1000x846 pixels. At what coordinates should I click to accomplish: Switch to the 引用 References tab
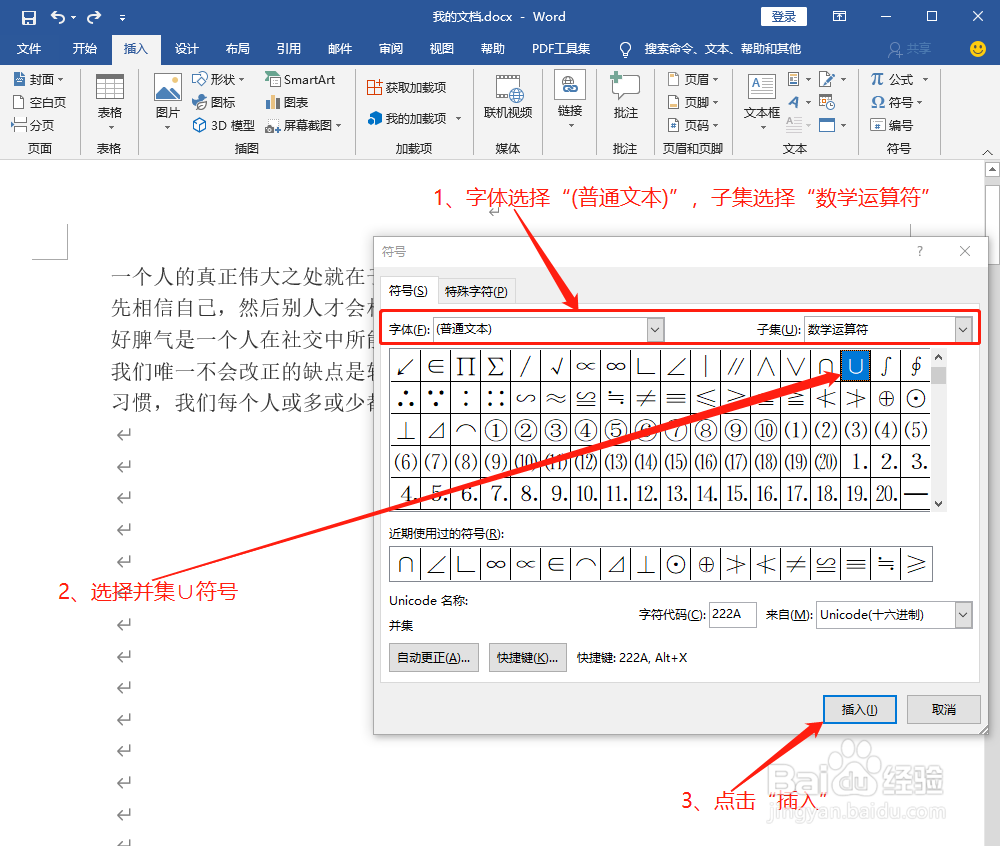(x=288, y=48)
